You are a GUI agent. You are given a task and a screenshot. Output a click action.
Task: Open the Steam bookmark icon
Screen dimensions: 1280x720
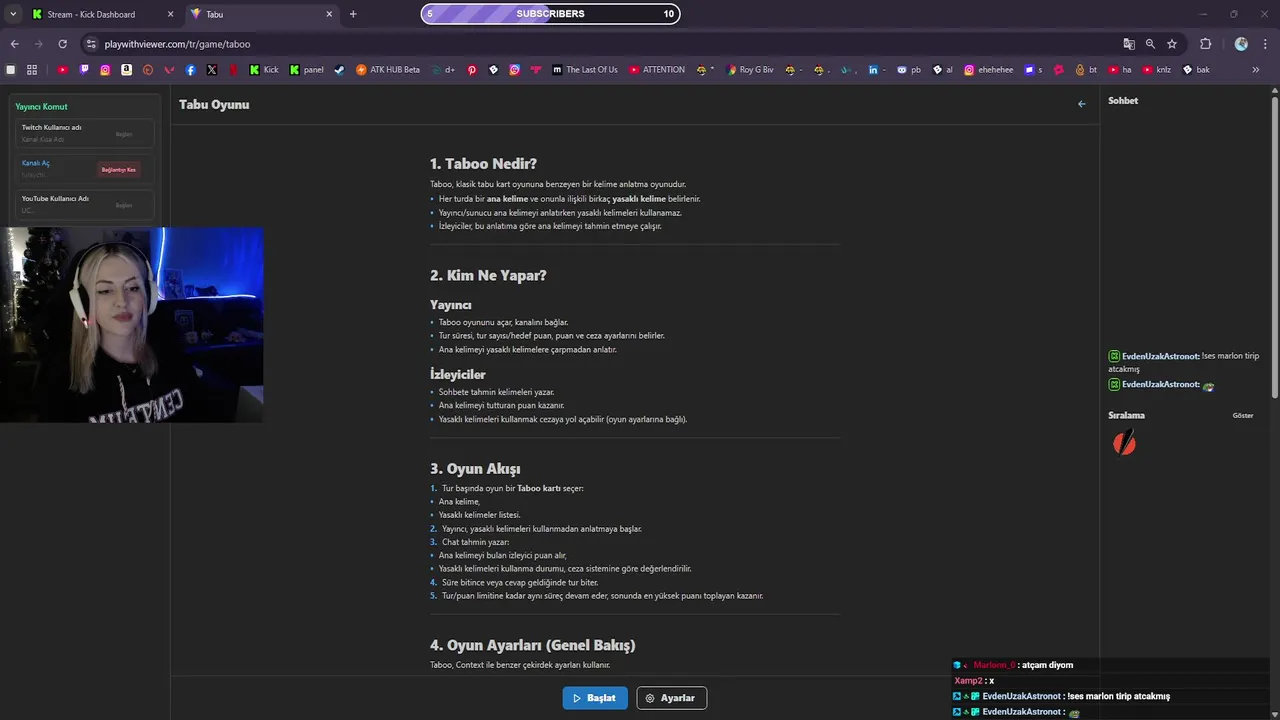point(339,70)
